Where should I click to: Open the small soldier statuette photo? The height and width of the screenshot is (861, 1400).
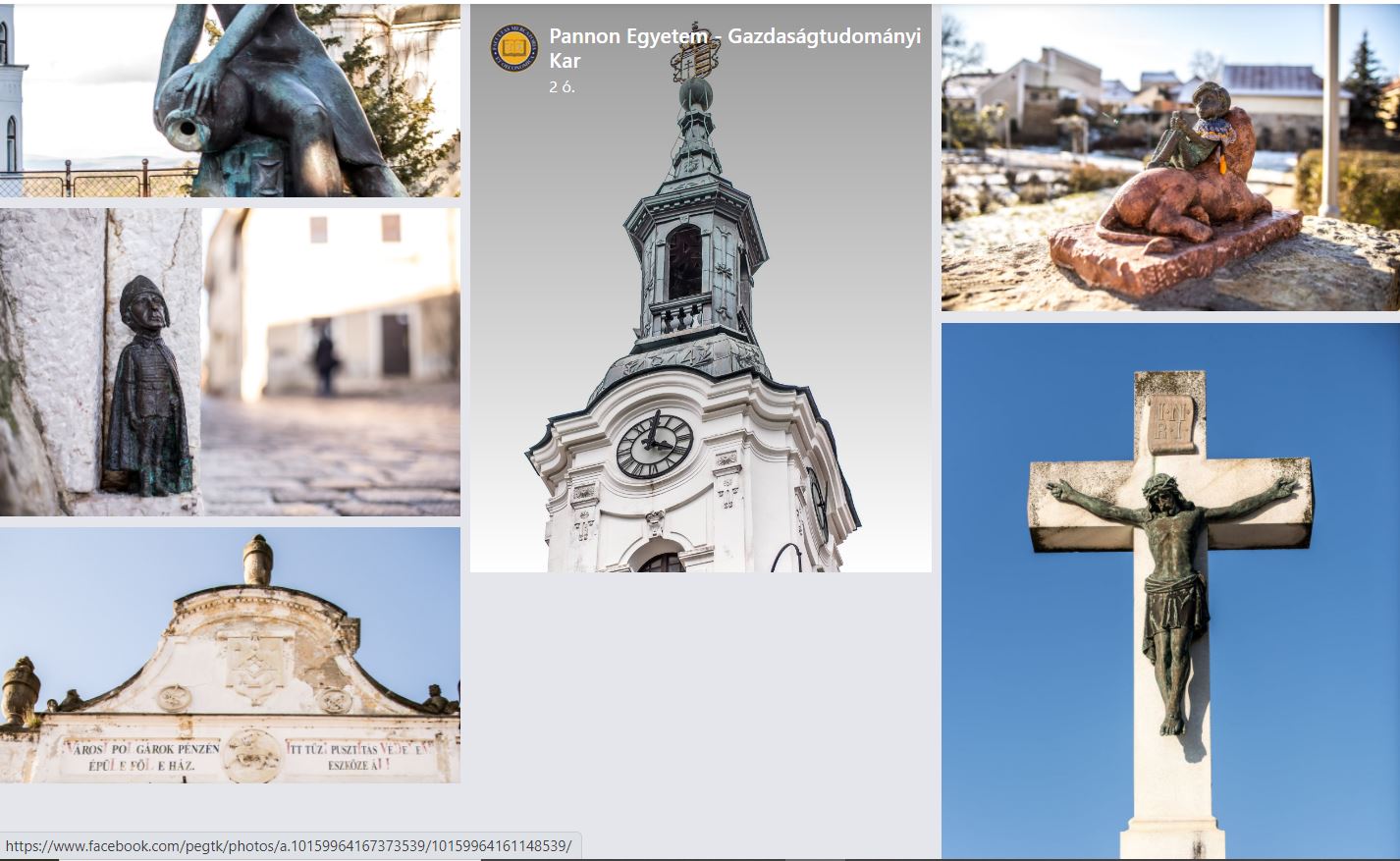pyautogui.click(x=230, y=361)
